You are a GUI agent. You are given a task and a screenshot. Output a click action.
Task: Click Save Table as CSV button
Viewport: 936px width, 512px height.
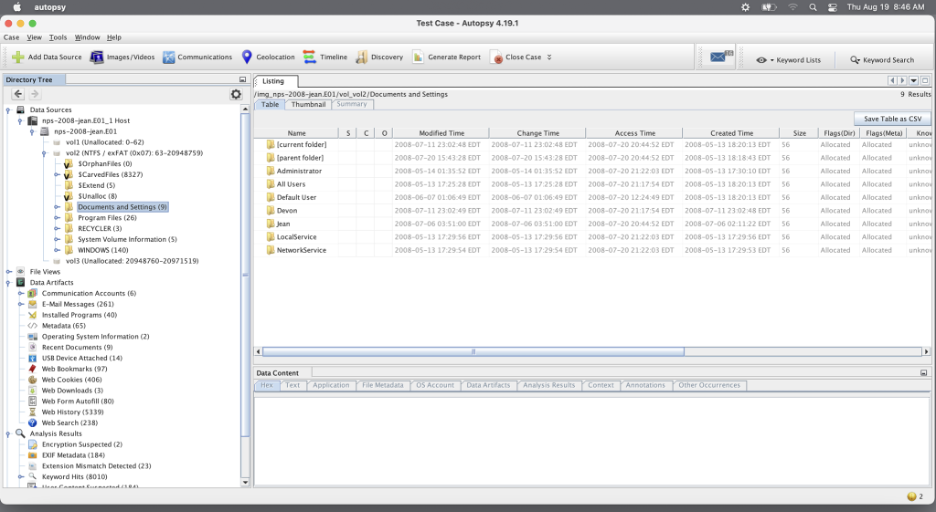click(x=892, y=119)
